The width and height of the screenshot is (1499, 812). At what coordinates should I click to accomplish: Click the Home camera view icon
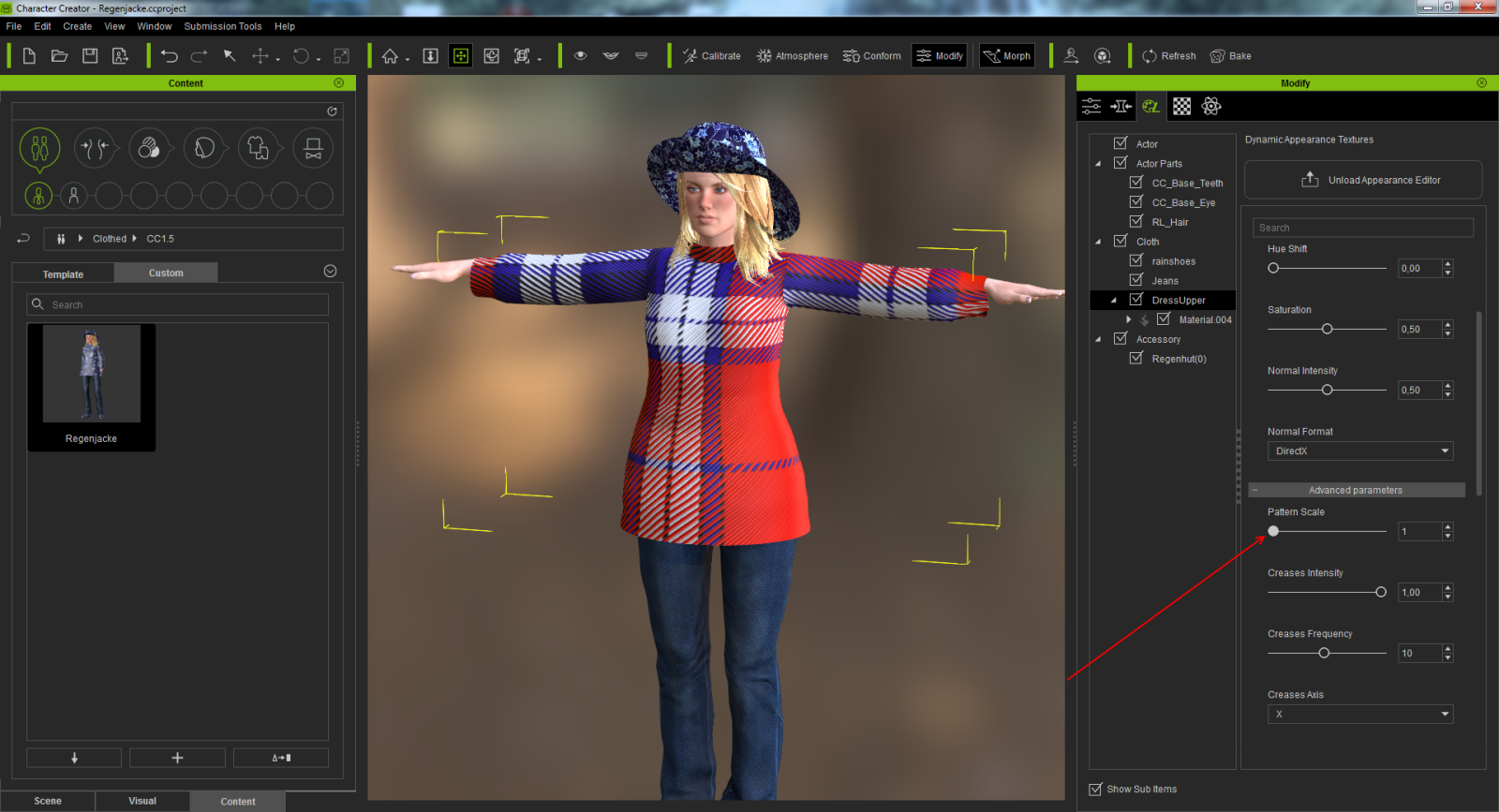tap(390, 56)
